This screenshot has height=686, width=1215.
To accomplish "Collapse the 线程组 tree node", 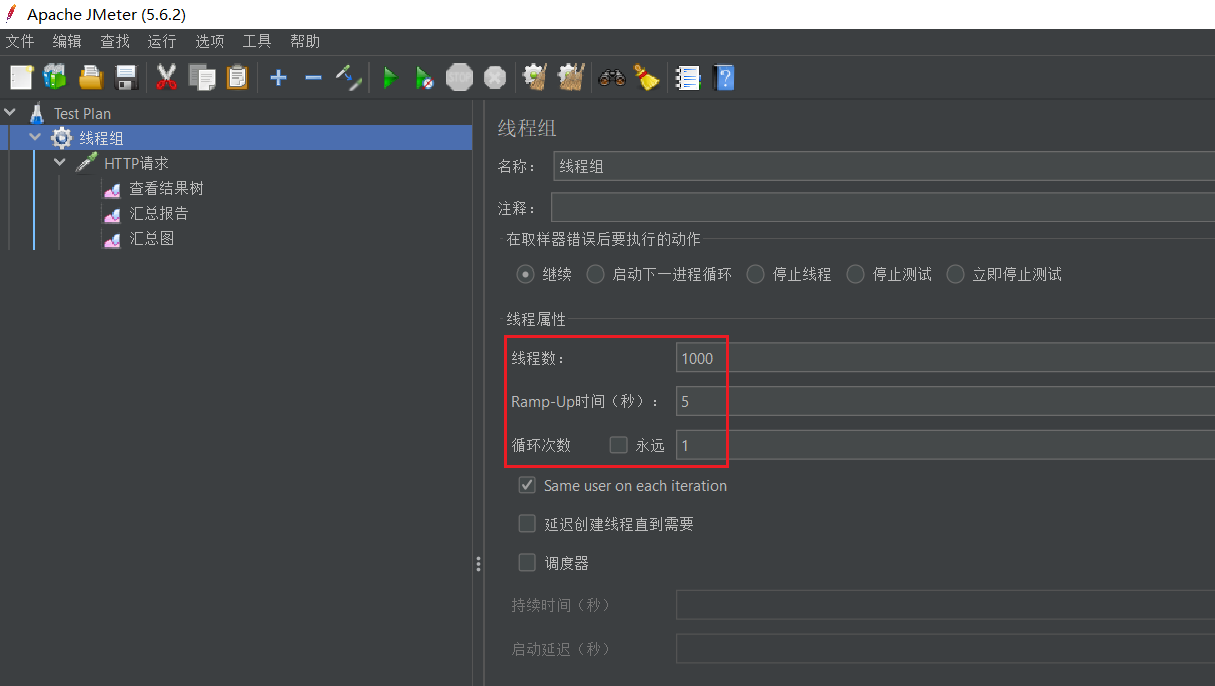I will pos(35,137).
